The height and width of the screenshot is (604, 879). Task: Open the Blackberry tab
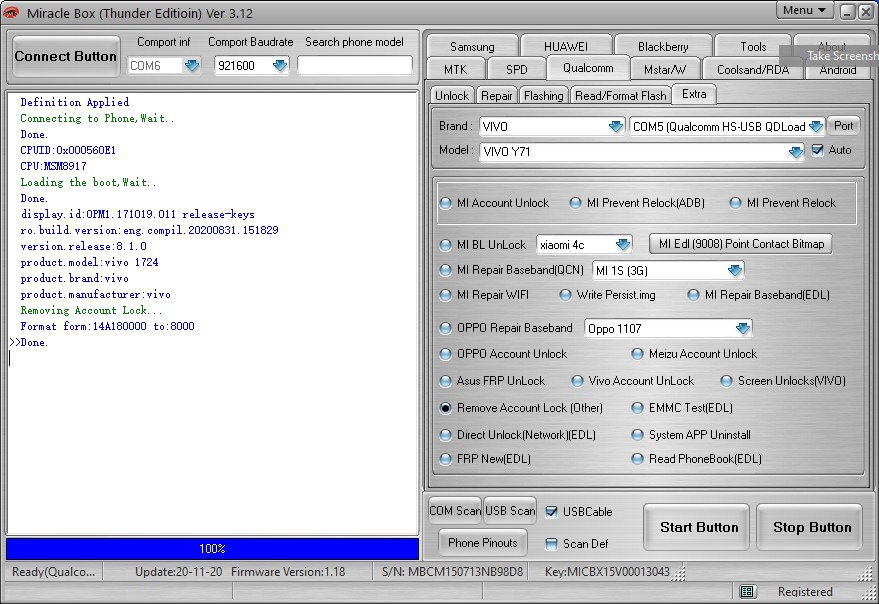[663, 46]
